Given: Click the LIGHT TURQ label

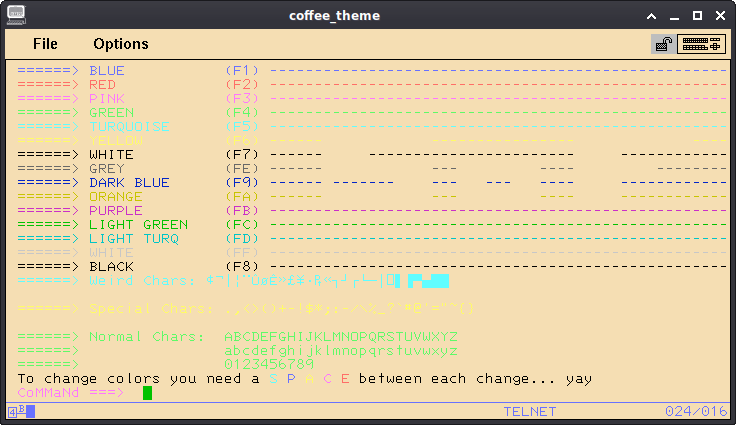Looking at the screenshot, I should click(x=134, y=239).
